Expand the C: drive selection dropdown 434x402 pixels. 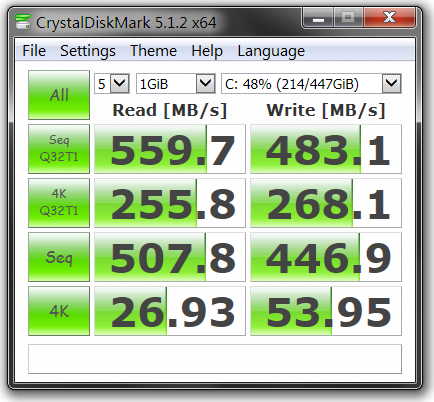click(x=311, y=84)
